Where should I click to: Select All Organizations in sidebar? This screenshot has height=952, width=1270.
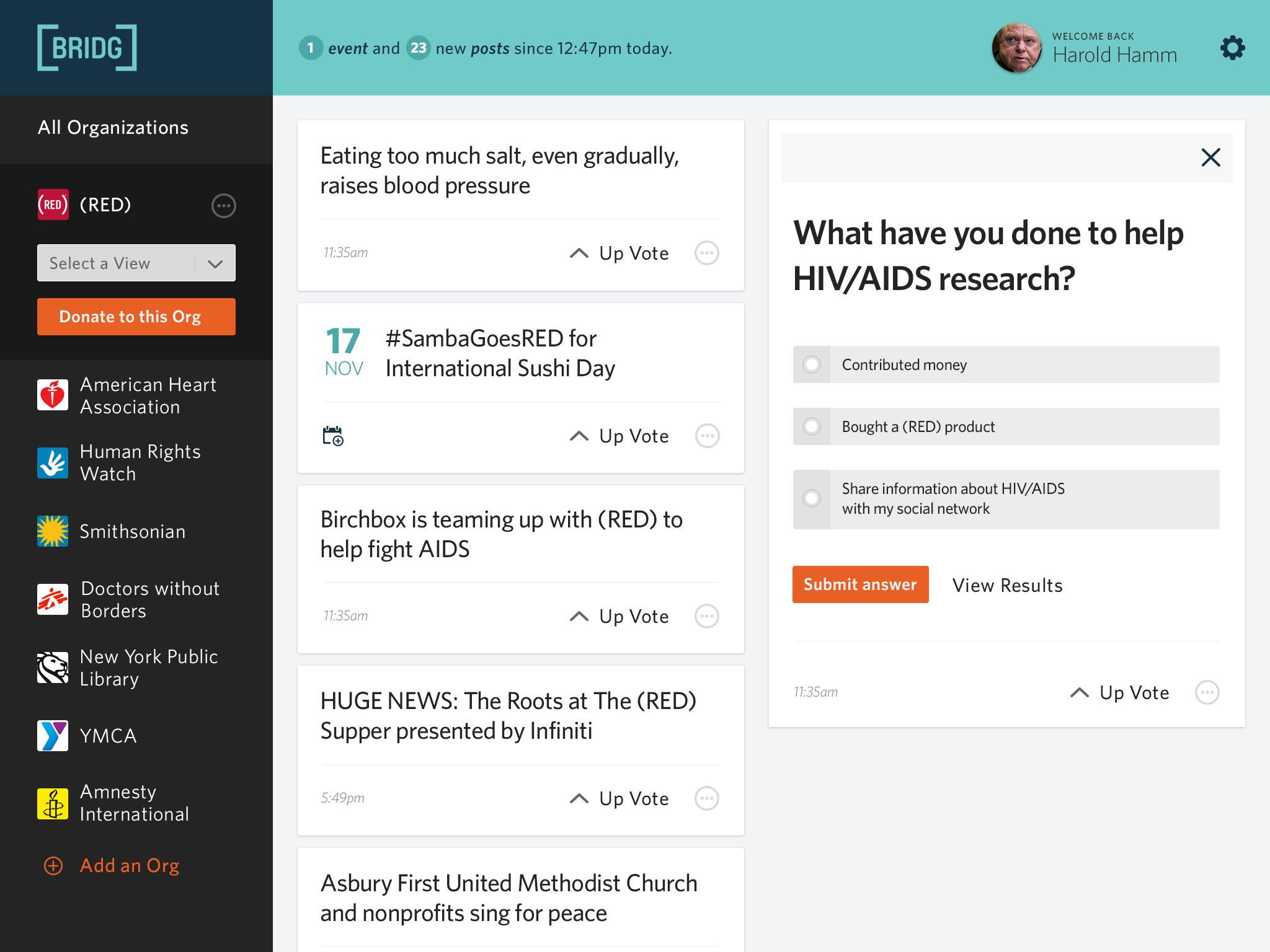pyautogui.click(x=113, y=127)
